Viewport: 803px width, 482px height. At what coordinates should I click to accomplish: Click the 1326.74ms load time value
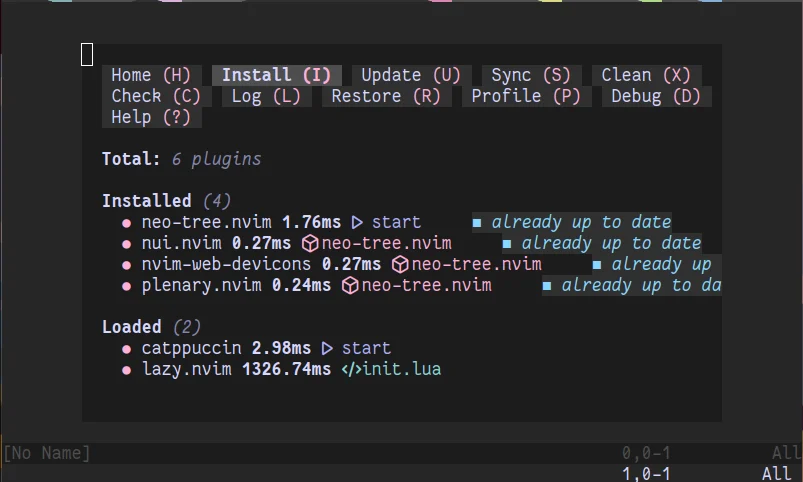(286, 369)
